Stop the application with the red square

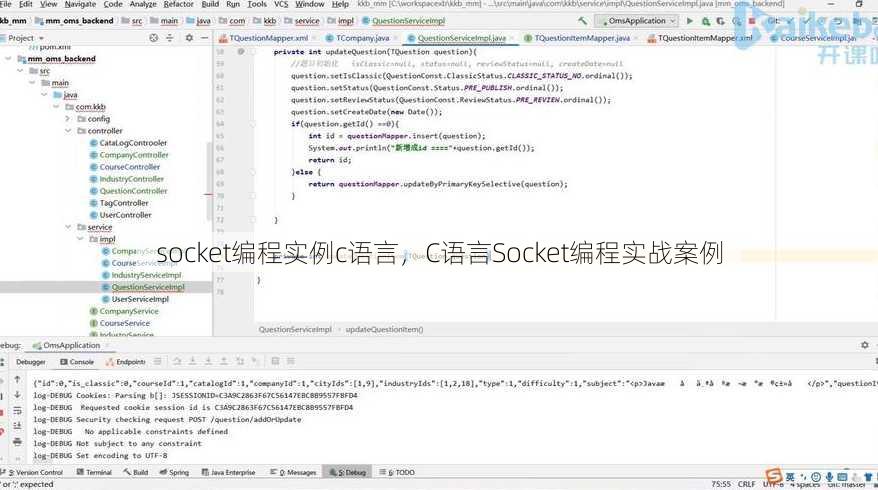(x=752, y=21)
